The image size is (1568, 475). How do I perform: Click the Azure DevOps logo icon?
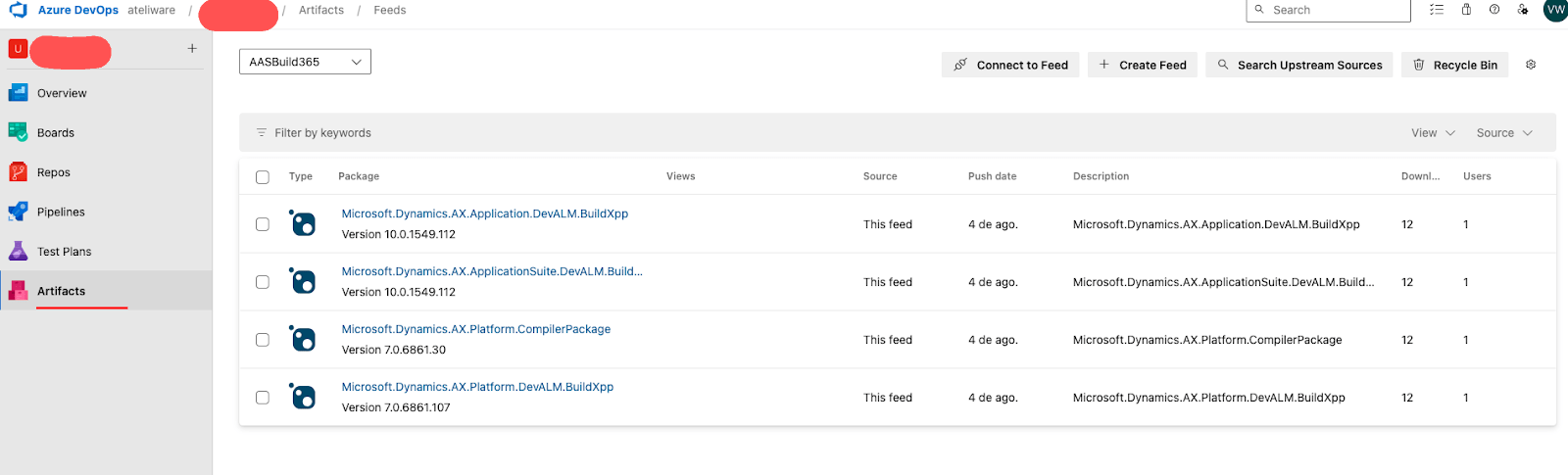click(18, 10)
